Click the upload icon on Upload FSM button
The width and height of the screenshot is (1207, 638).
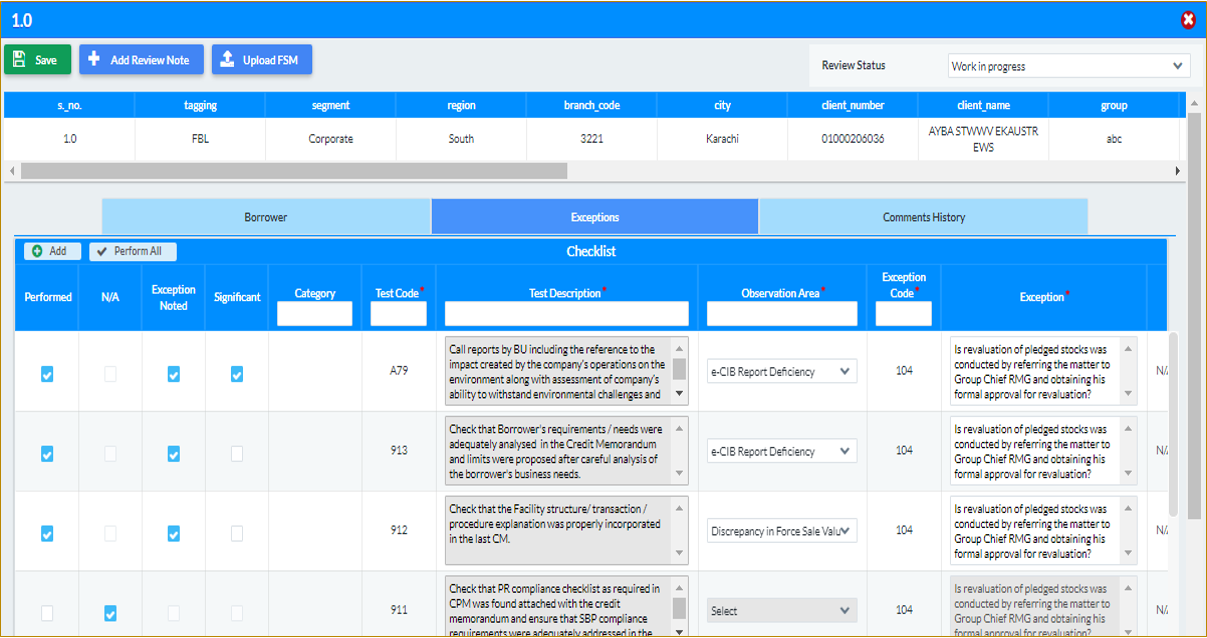[x=228, y=59]
